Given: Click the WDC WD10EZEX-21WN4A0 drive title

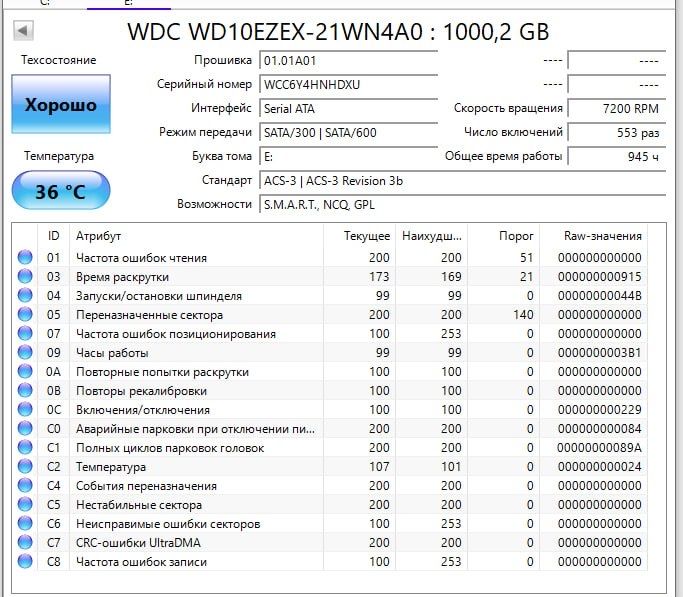Looking at the screenshot, I should point(338,32).
